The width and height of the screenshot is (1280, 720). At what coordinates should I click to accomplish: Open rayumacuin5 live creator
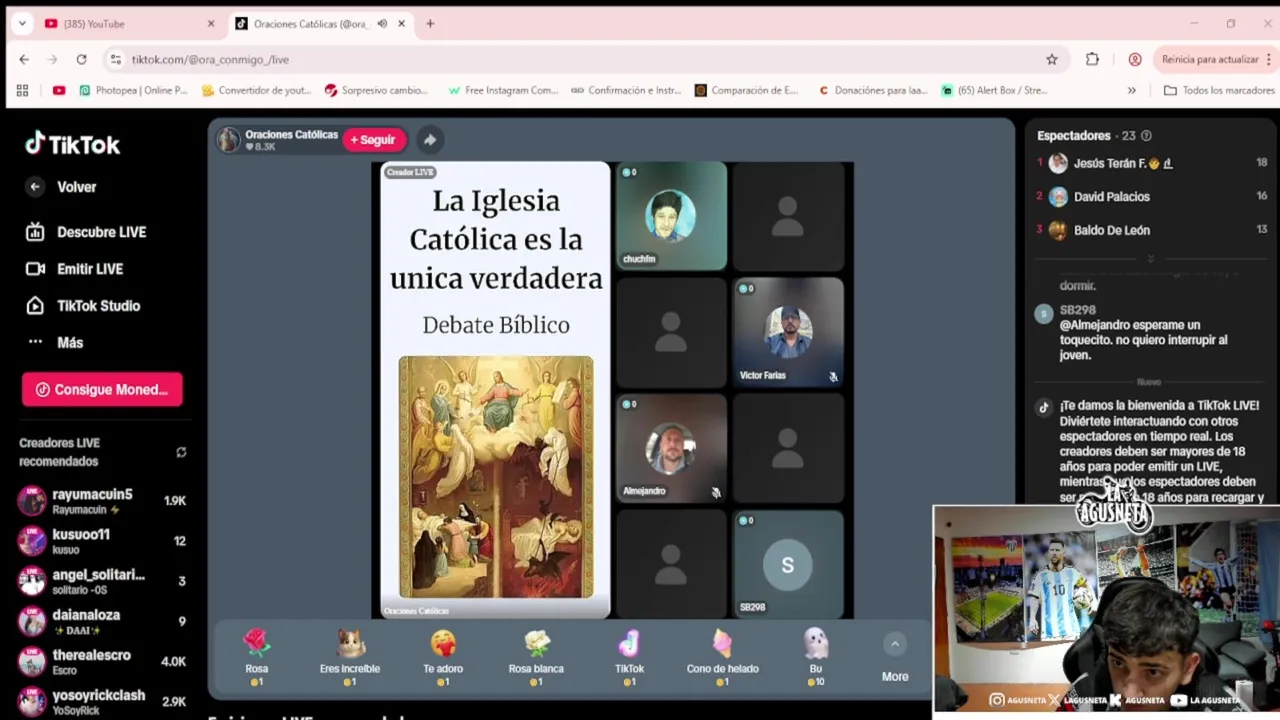101,501
